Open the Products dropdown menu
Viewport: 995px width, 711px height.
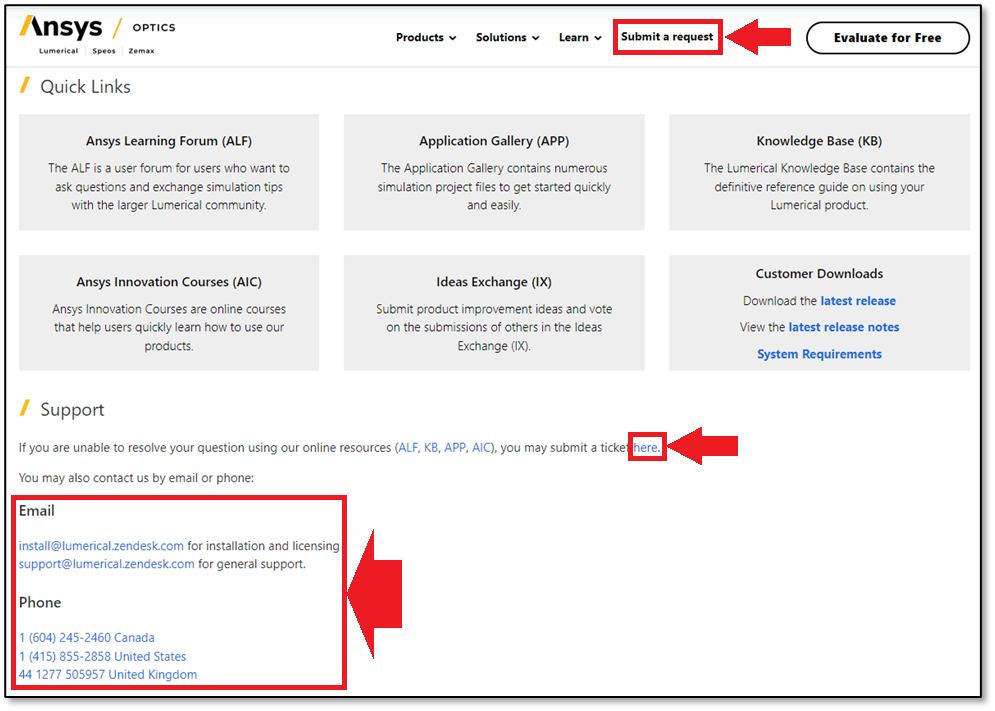(x=426, y=37)
